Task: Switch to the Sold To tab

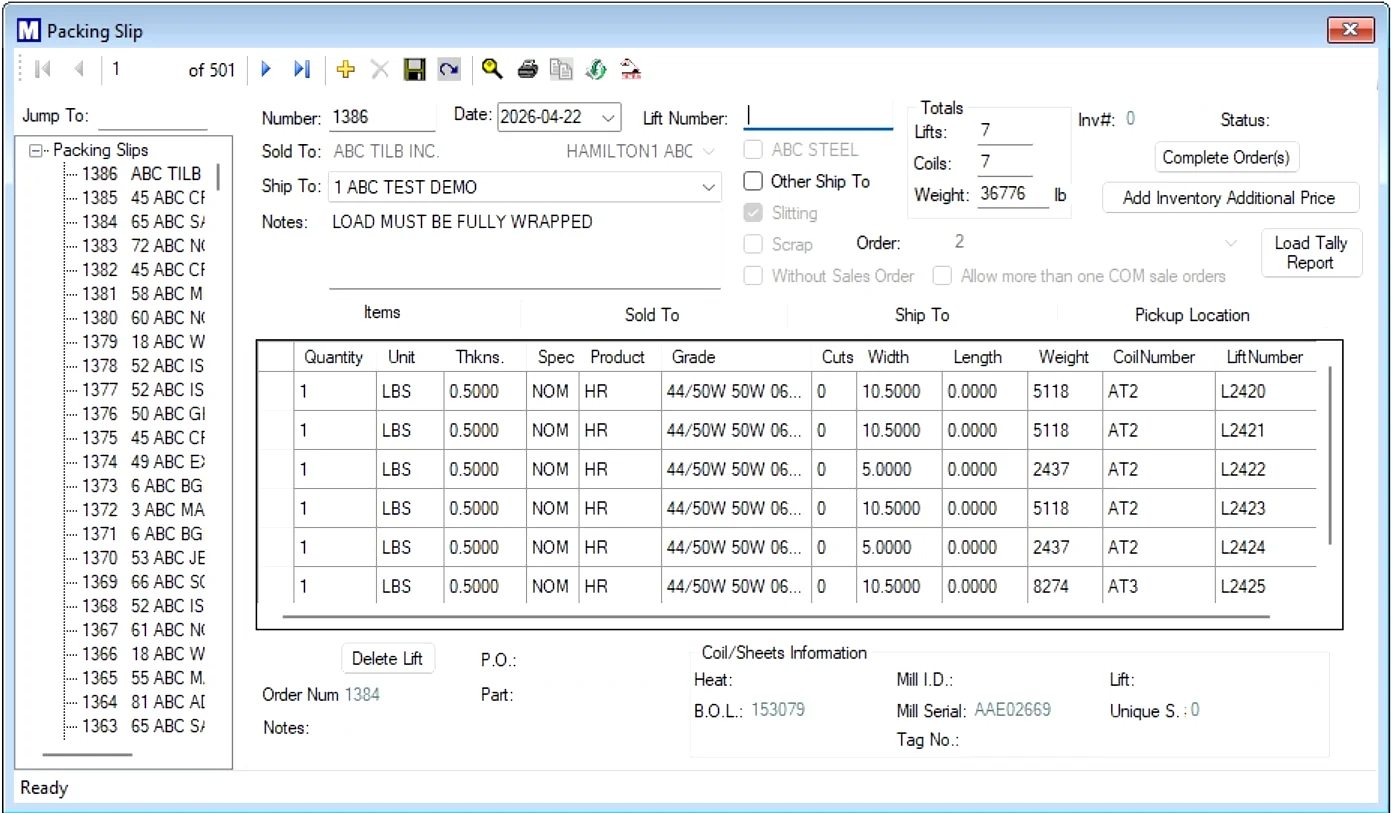Action: 652,315
